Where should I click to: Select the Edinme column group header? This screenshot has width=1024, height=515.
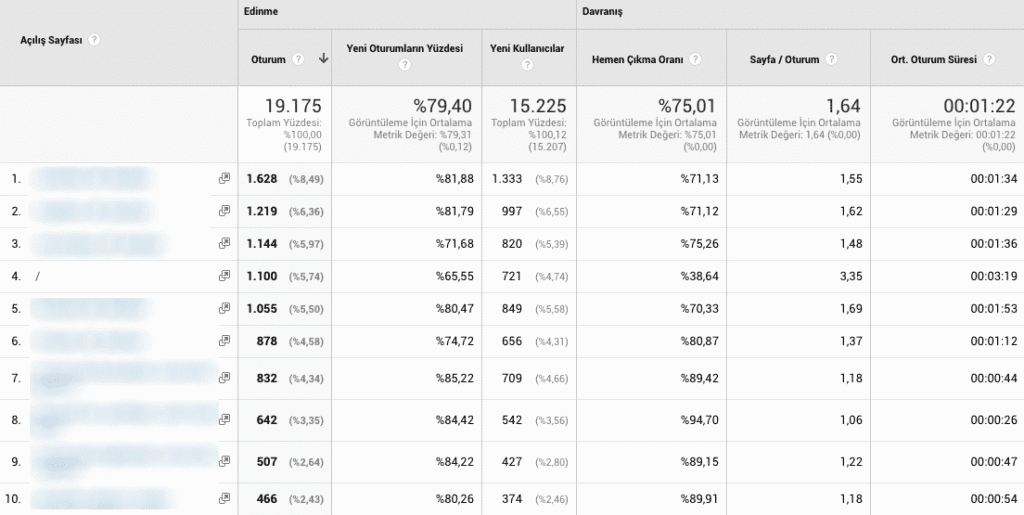260,10
